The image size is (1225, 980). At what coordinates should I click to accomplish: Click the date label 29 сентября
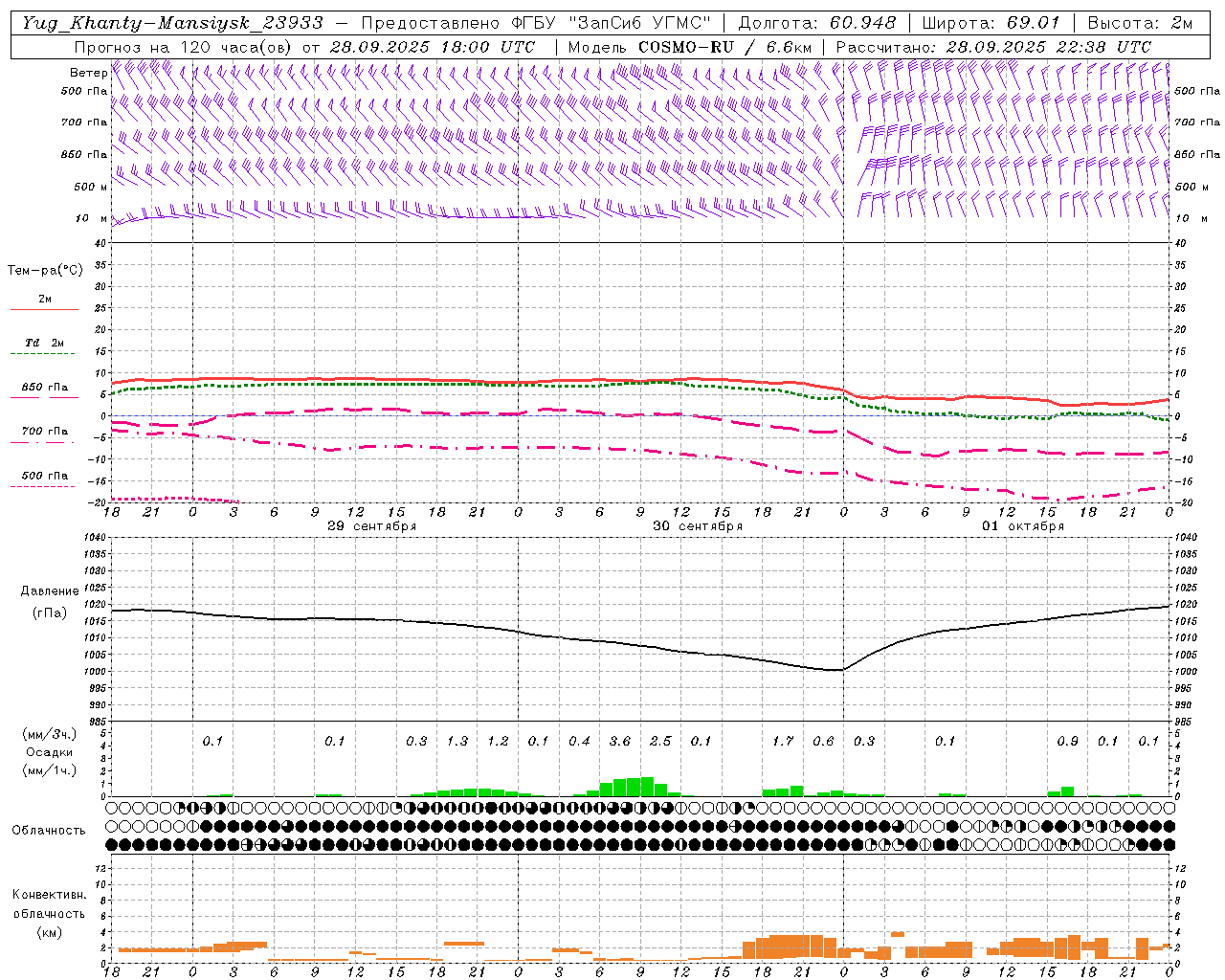[x=372, y=526]
